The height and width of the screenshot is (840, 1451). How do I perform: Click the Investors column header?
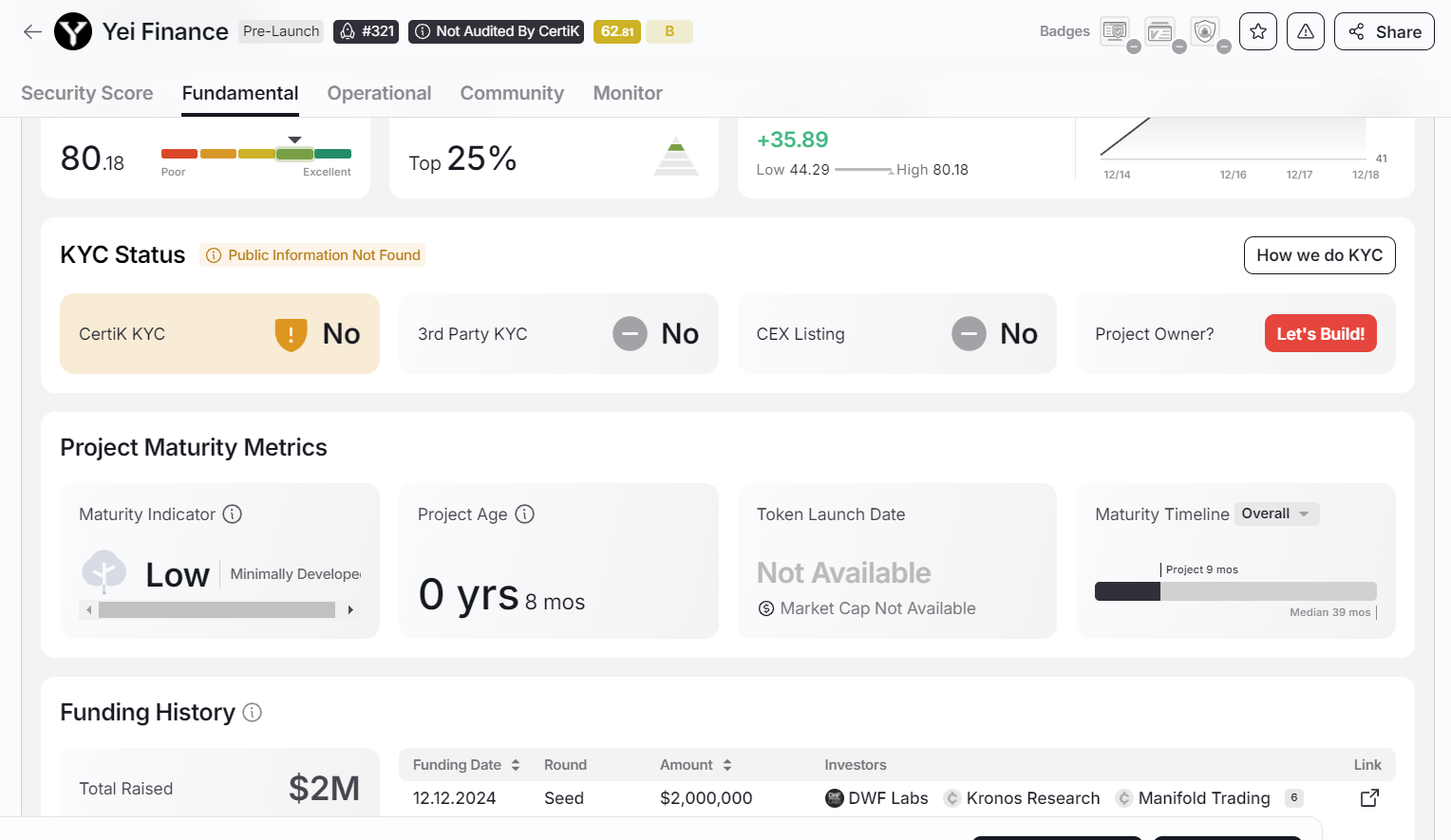point(856,765)
